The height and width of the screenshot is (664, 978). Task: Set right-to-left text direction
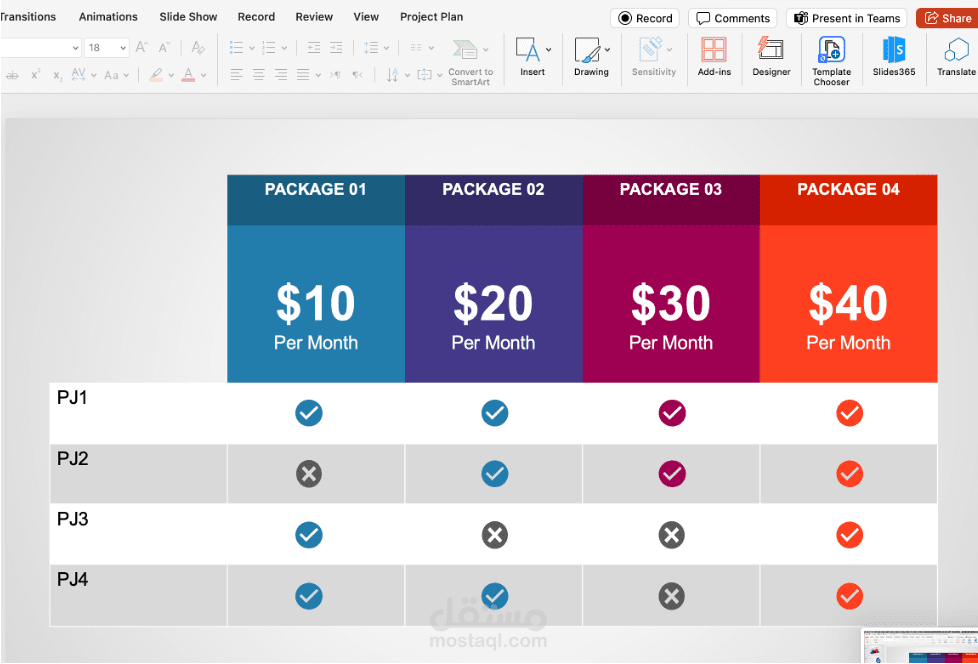[357, 75]
